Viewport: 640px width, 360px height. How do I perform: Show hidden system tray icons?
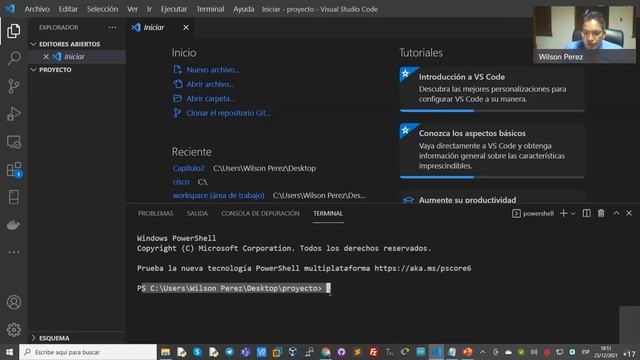482,352
